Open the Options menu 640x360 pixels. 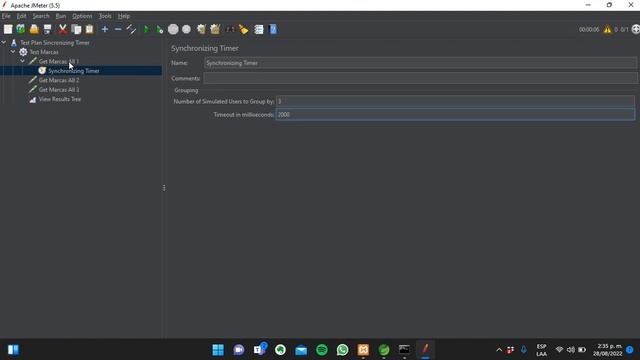coord(82,16)
